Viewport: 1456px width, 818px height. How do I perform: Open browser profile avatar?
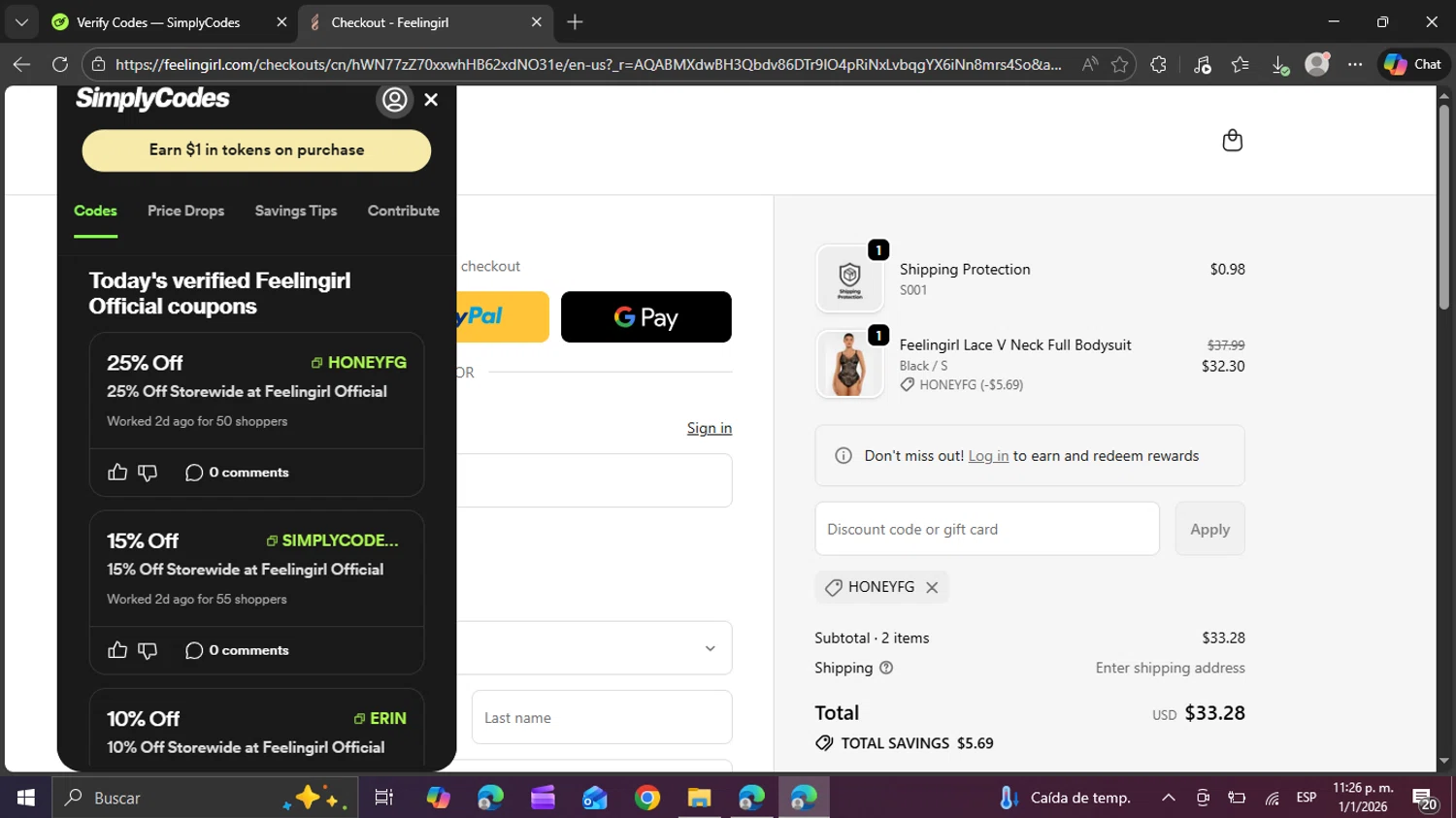click(x=1317, y=64)
